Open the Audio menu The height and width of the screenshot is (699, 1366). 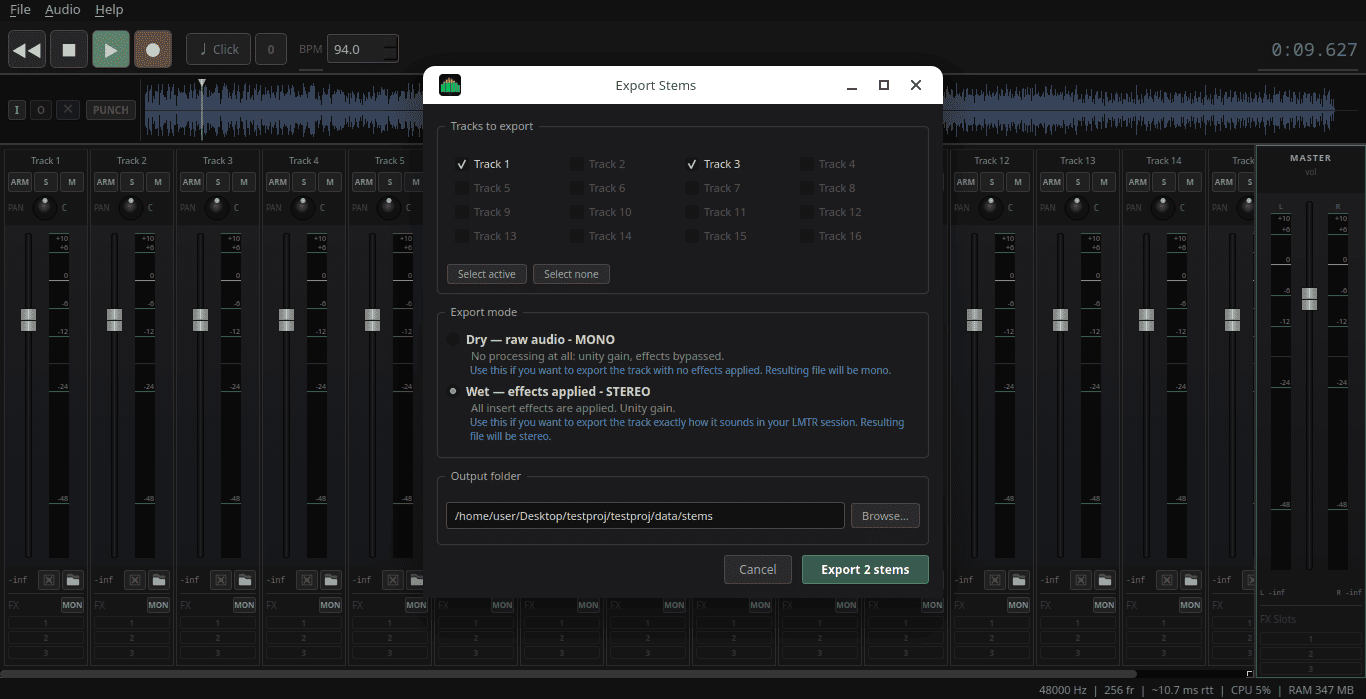pos(62,10)
